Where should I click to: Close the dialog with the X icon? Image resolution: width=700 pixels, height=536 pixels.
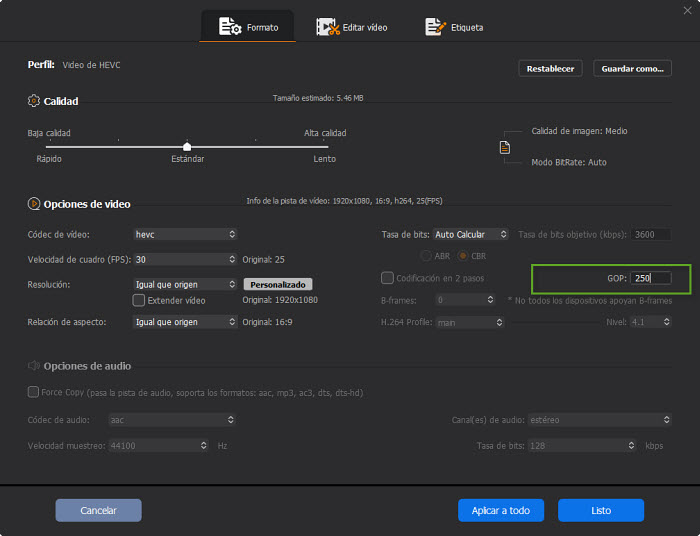click(x=687, y=9)
